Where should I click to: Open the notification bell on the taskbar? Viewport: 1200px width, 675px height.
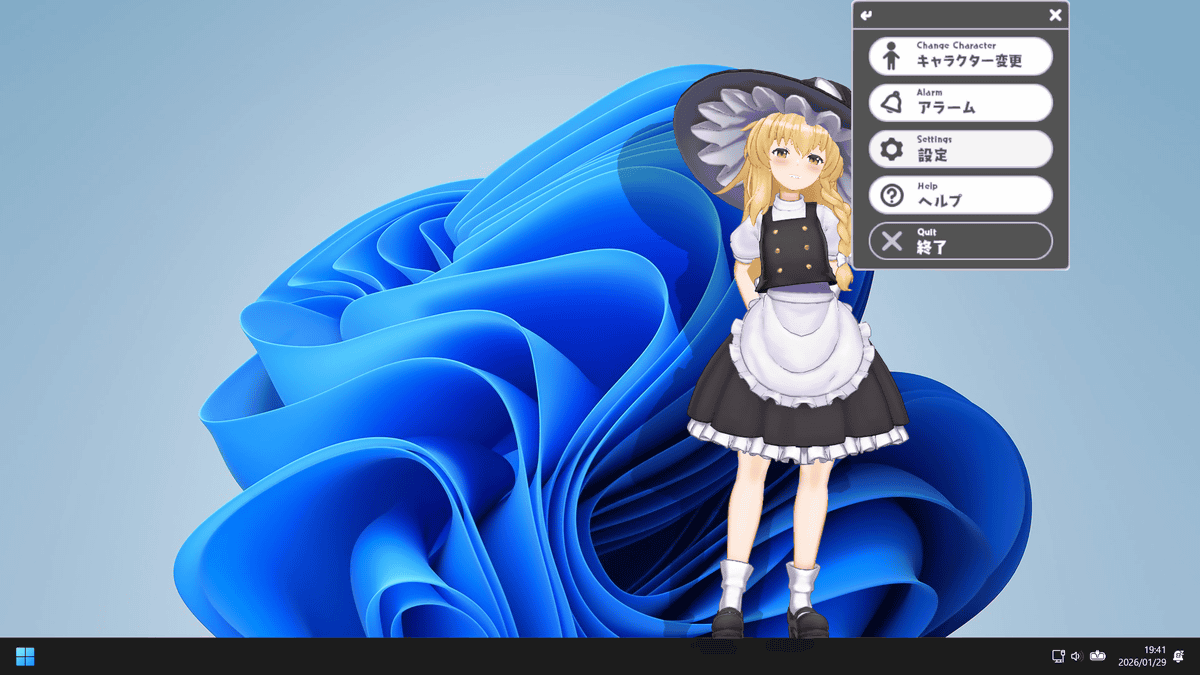point(1178,656)
